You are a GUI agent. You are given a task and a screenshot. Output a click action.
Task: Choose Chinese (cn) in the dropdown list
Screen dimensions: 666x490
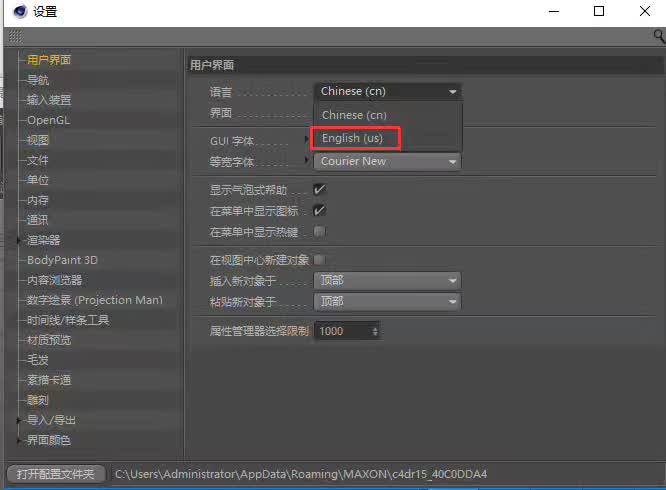coord(354,115)
